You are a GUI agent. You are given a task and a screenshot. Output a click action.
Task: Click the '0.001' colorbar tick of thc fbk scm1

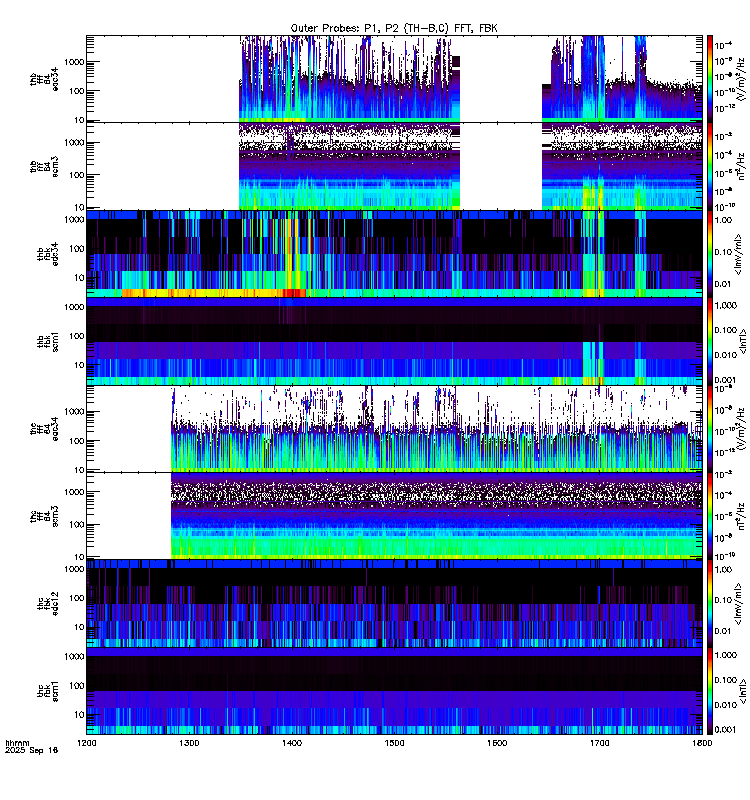point(726,730)
